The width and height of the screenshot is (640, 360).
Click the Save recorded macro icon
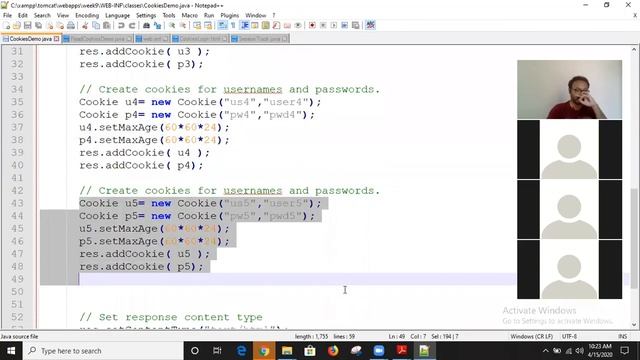click(x=356, y=25)
